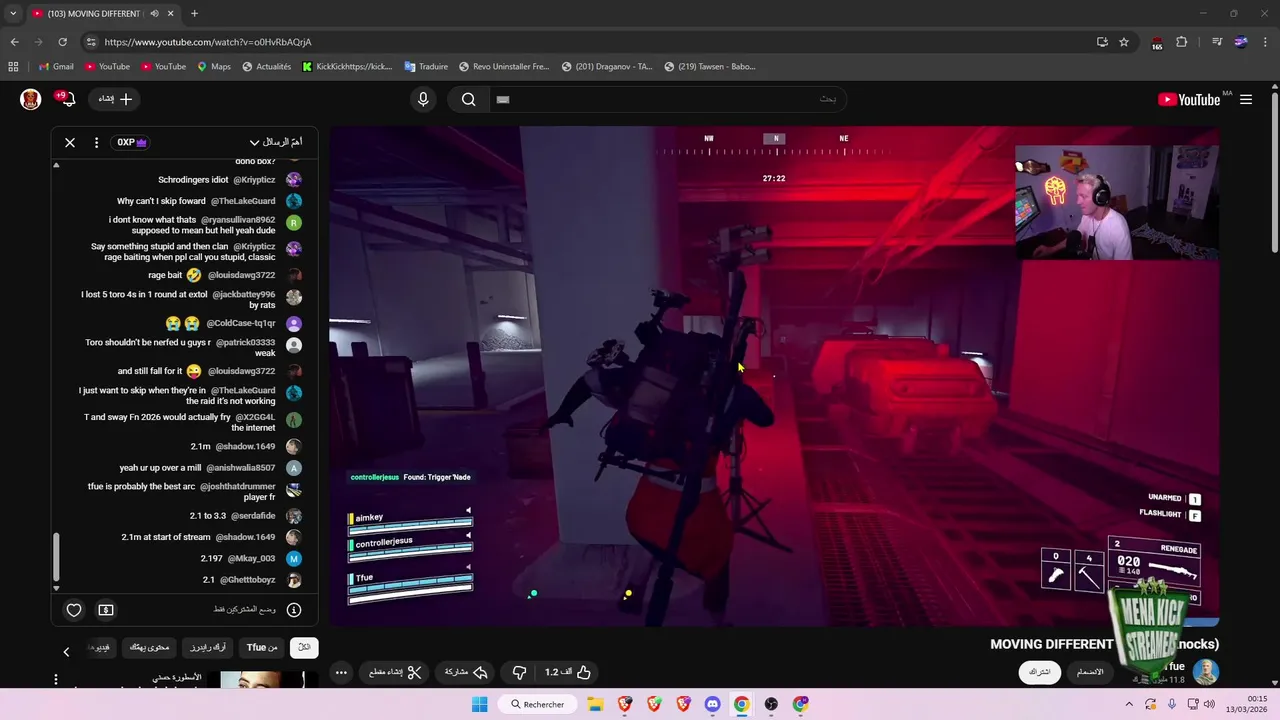Open Actualités bookmark
The image size is (1280, 720).
pyautogui.click(x=266, y=67)
